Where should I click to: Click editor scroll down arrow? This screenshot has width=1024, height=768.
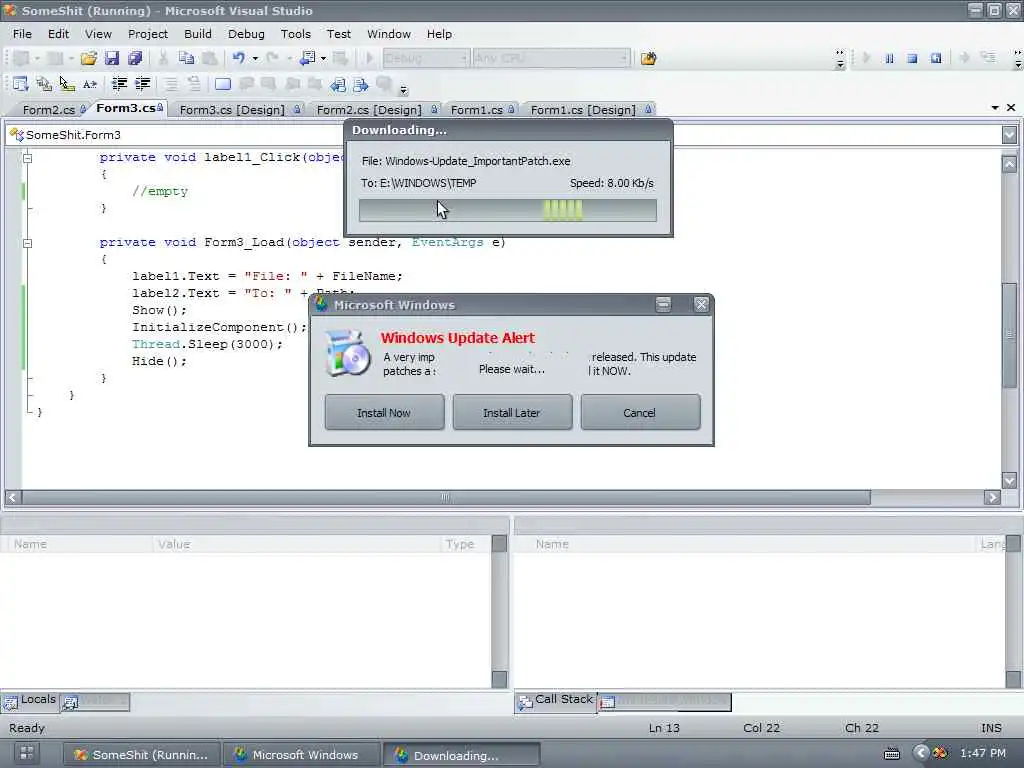(x=1010, y=481)
